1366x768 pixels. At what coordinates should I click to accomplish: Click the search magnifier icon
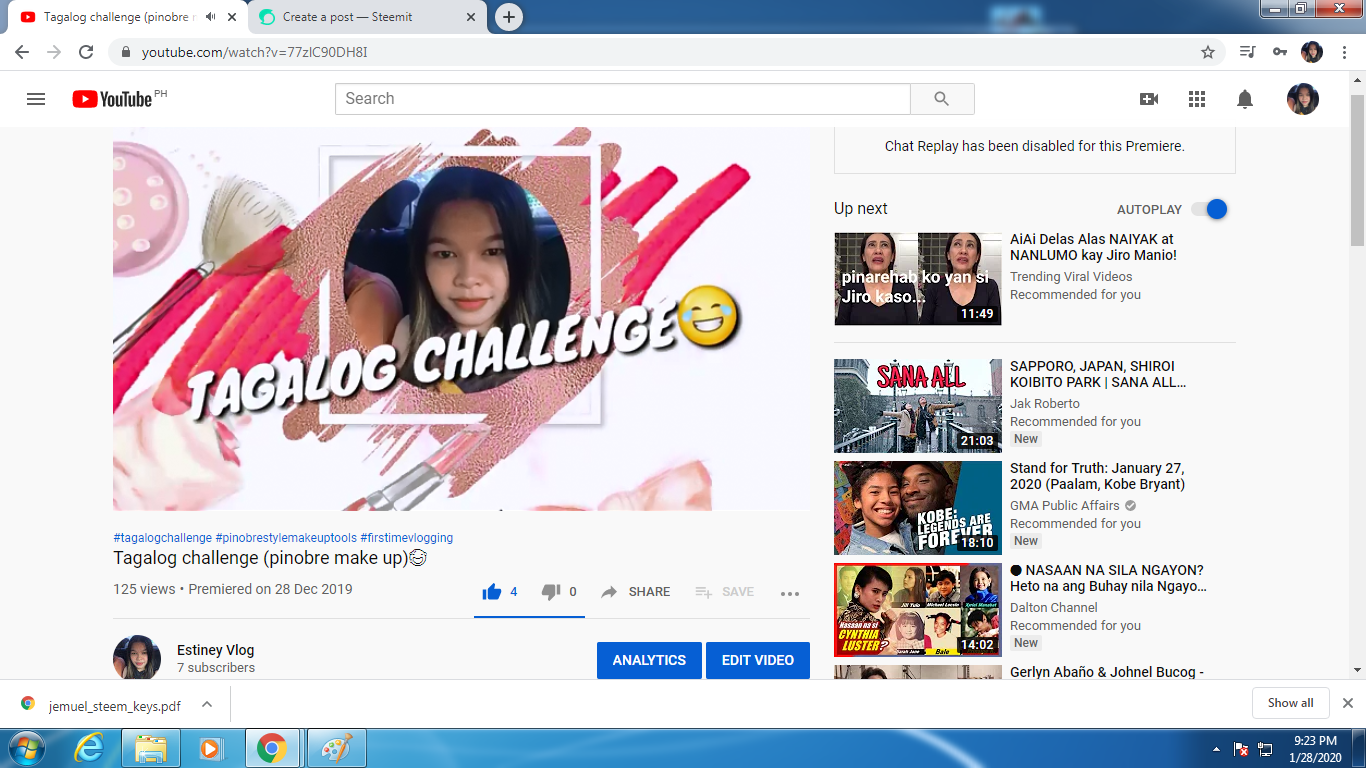coord(941,98)
